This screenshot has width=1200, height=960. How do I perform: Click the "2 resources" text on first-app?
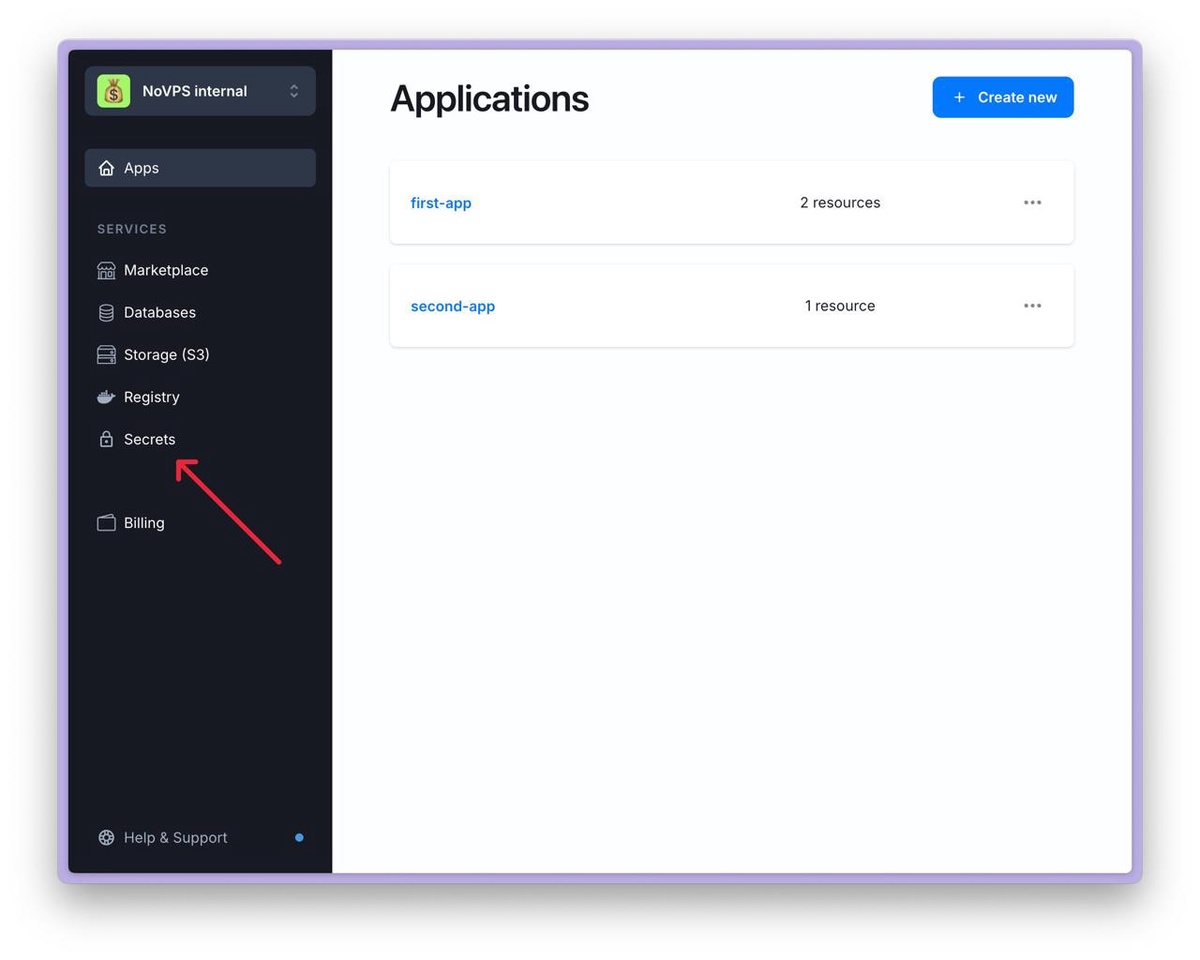pos(840,203)
